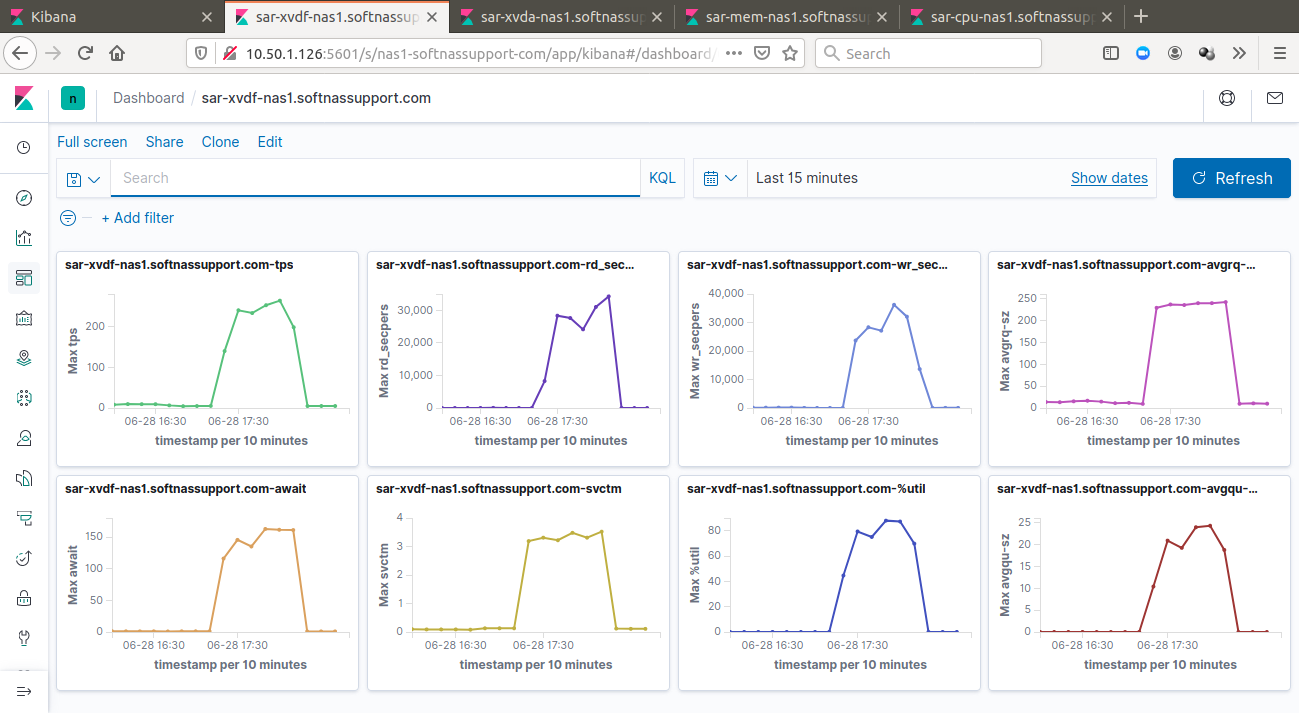Open the Recently viewed clock icon
Viewport: 1299px width, 713px height.
[24, 148]
